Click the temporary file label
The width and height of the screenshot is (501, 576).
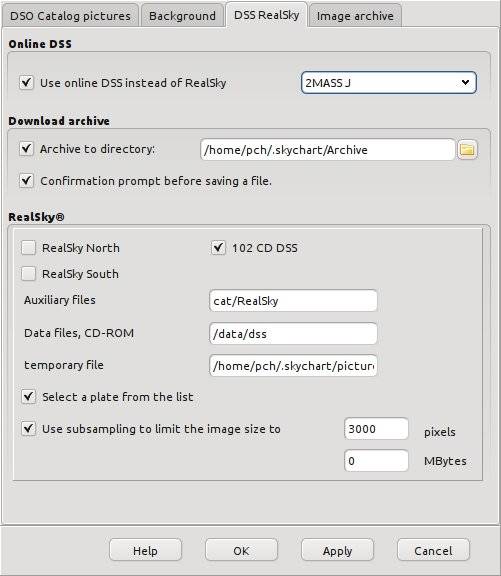[x=64, y=365]
